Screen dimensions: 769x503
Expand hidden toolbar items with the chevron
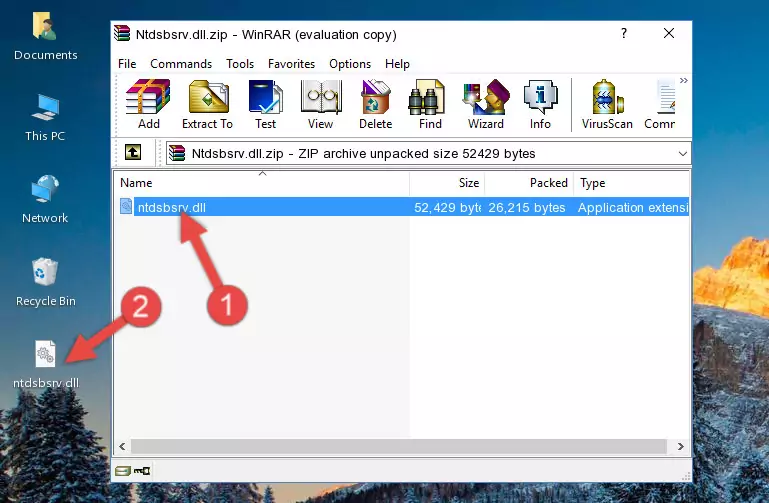tap(684, 80)
